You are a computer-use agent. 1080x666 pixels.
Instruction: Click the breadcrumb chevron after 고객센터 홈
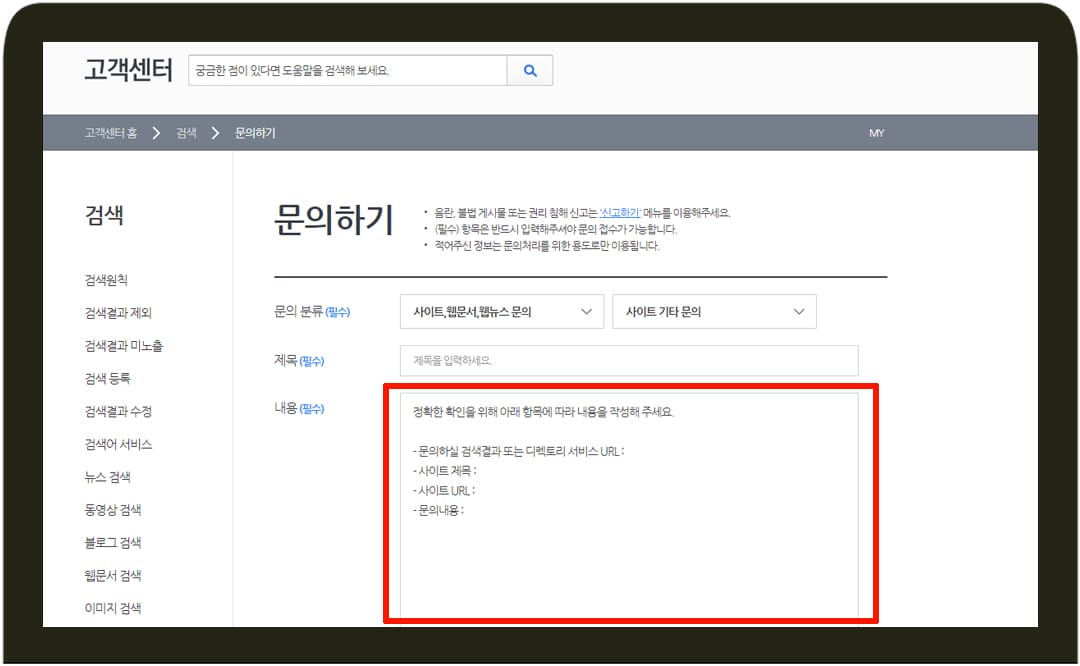click(155, 132)
